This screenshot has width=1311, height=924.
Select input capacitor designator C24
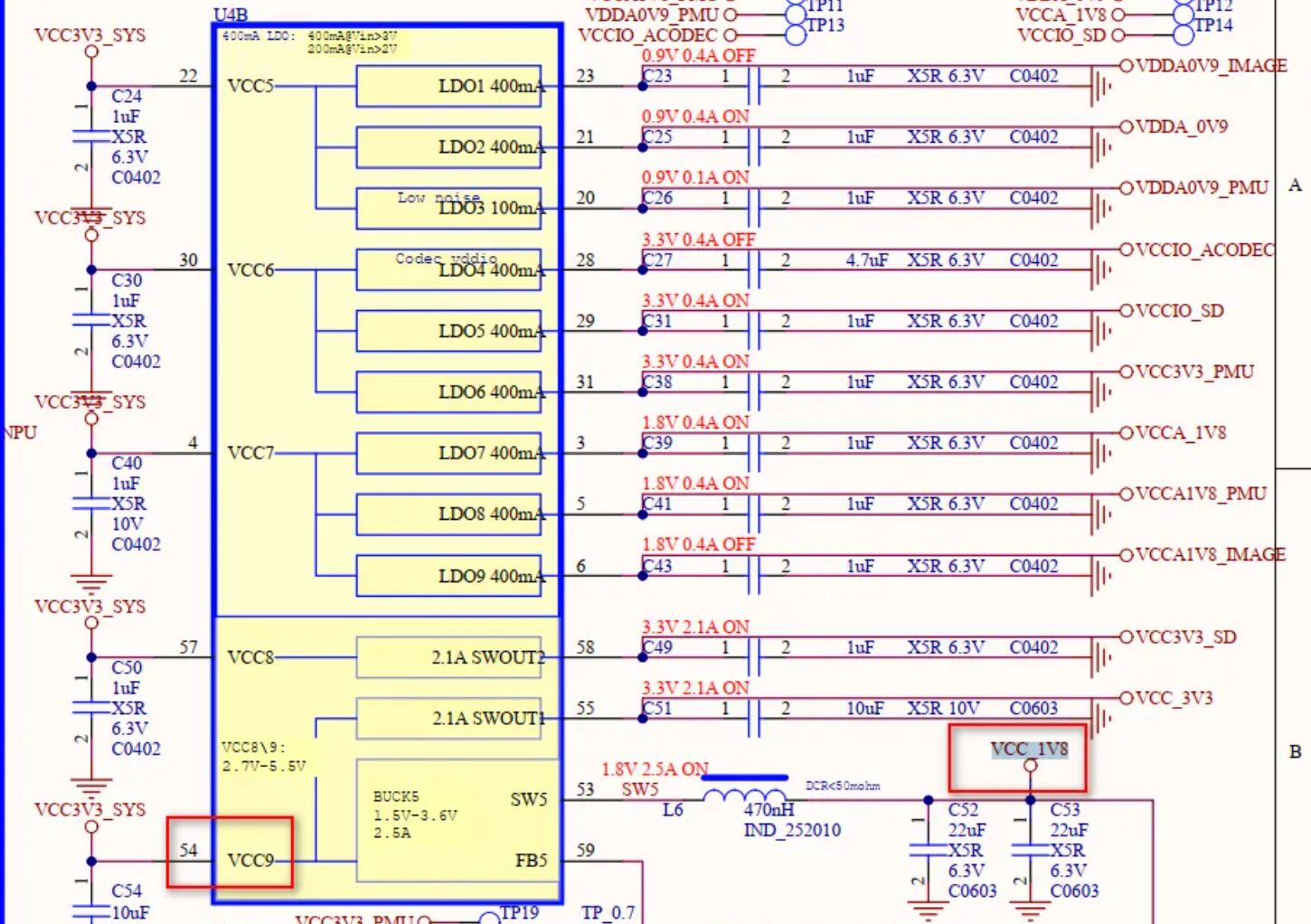(127, 96)
